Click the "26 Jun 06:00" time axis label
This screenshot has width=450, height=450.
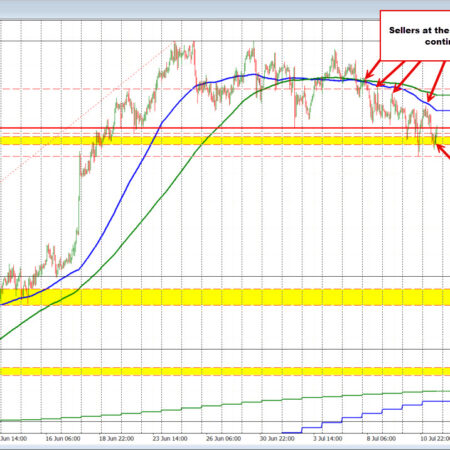coord(223,438)
